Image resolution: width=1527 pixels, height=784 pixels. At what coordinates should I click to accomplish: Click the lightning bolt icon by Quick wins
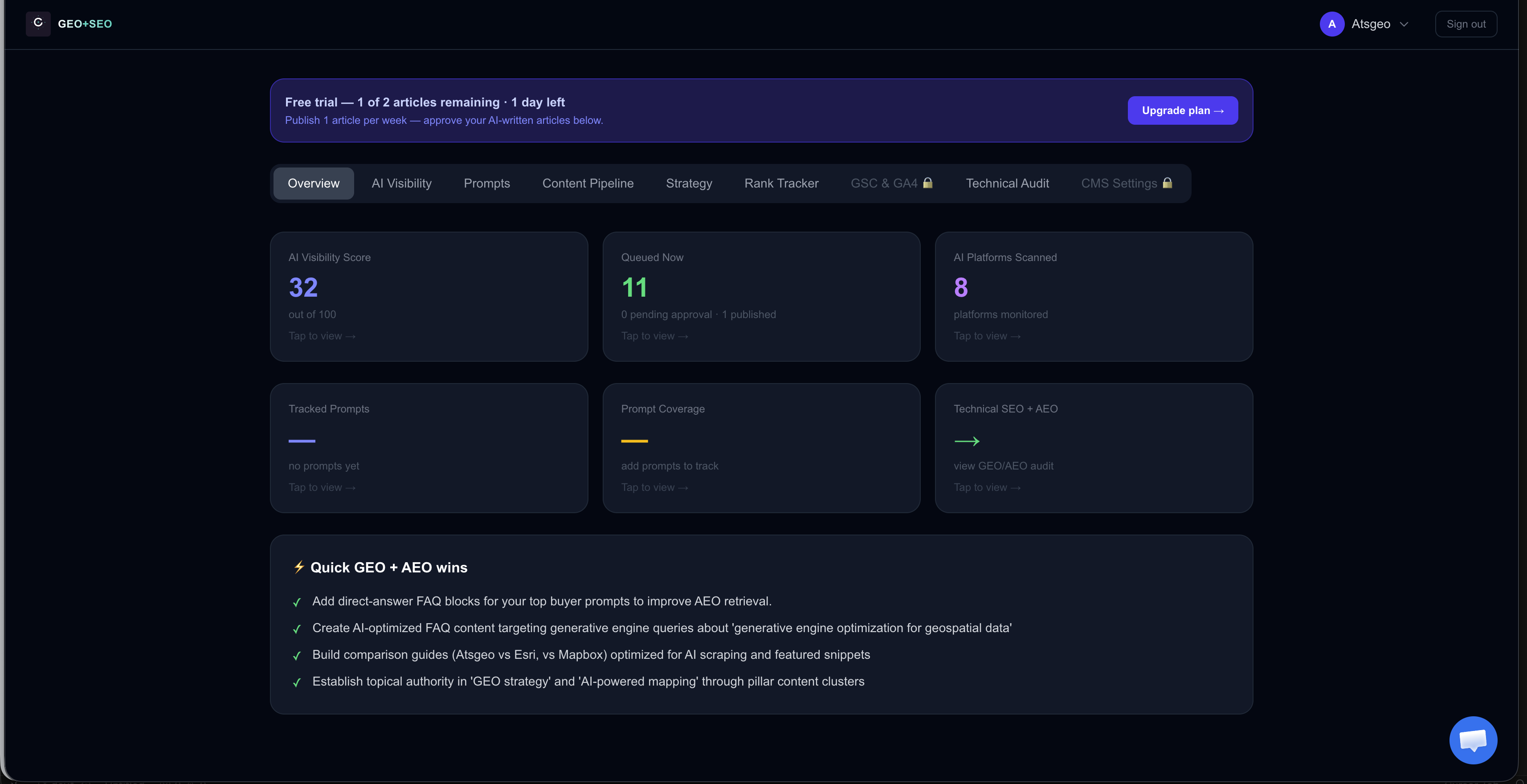(299, 567)
